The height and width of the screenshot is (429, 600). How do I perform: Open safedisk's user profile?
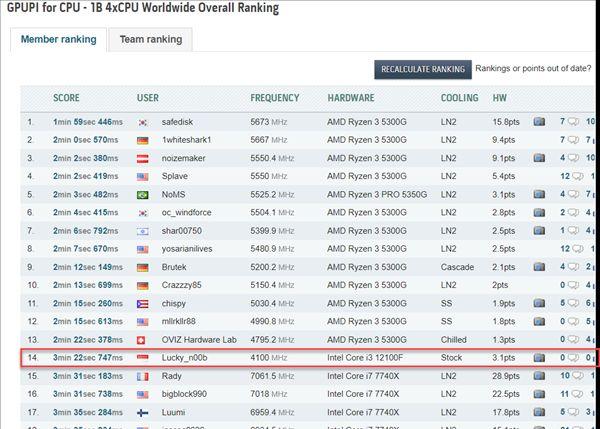click(x=177, y=122)
